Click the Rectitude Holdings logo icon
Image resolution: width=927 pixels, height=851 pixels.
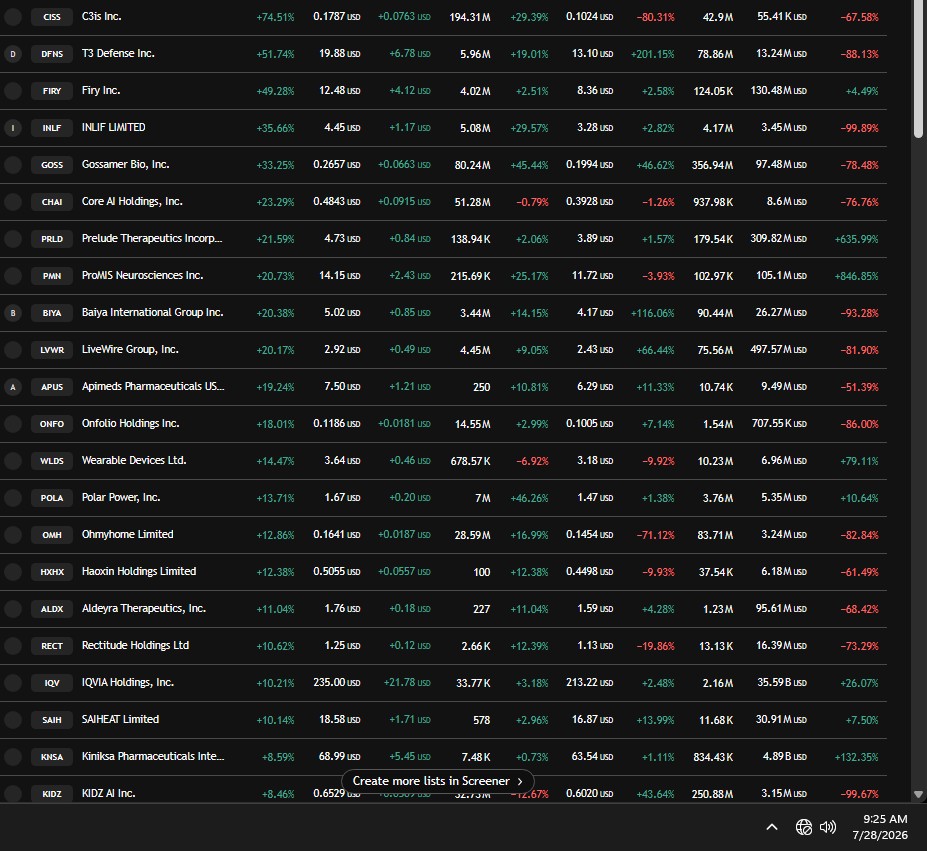point(13,646)
